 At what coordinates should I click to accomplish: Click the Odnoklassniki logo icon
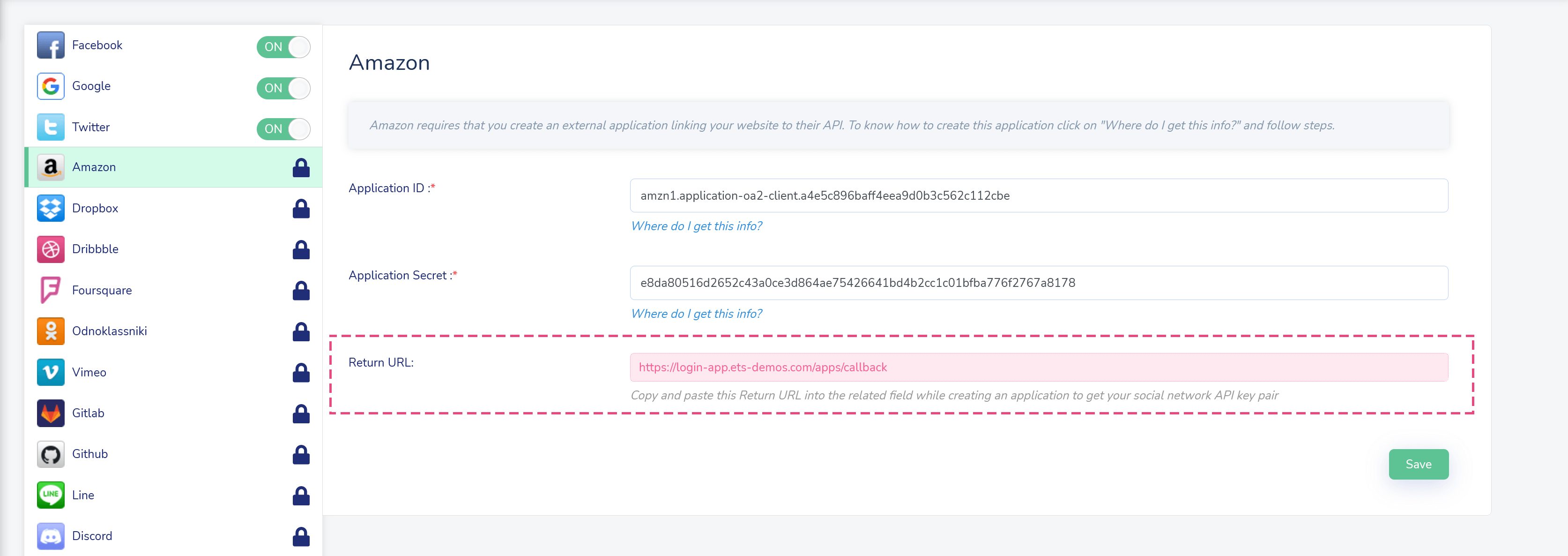pyautogui.click(x=51, y=331)
